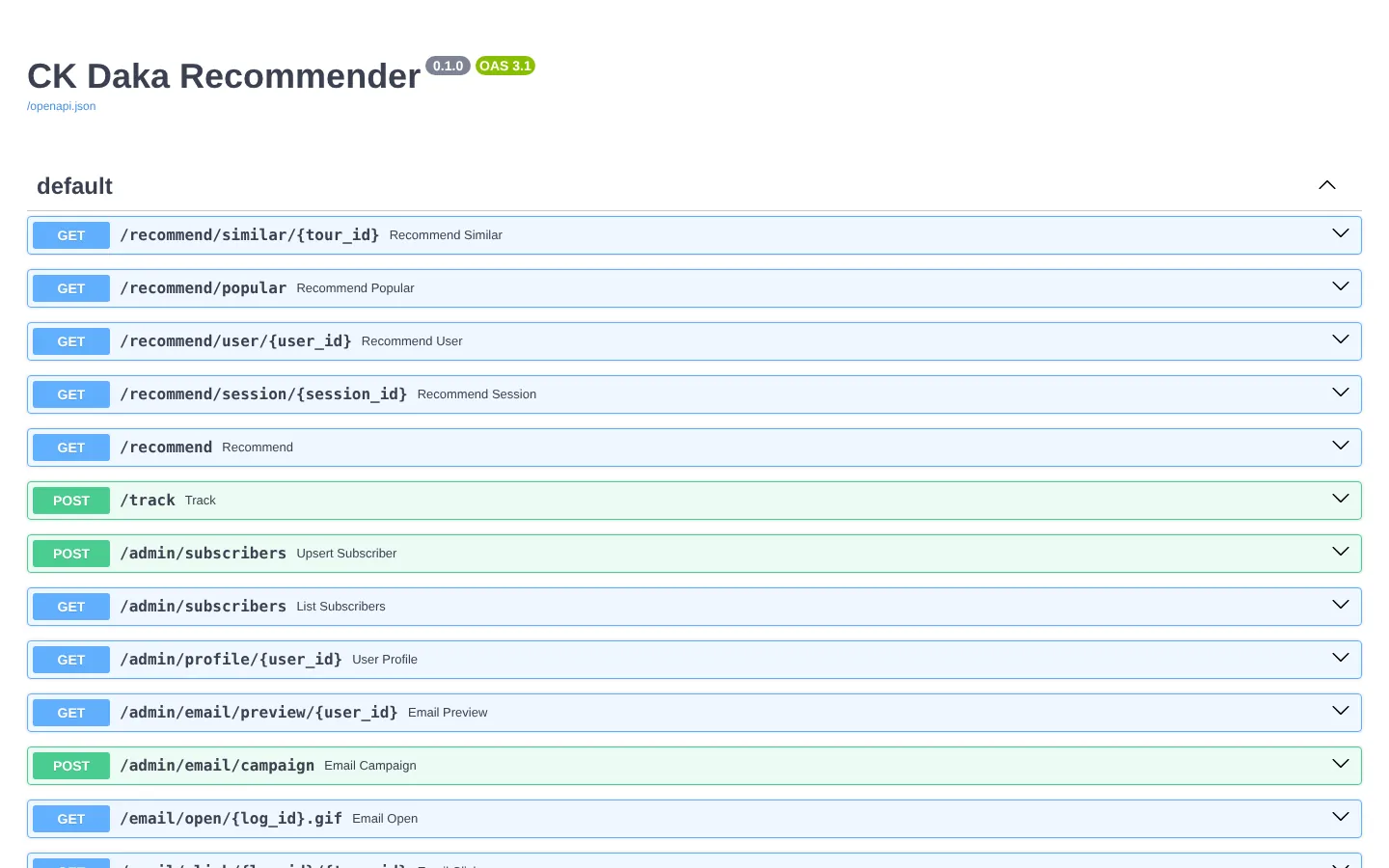Expand chevron for /recommend/session/{session_id}
Viewport: 1389px width, 868px height.
1341,393
